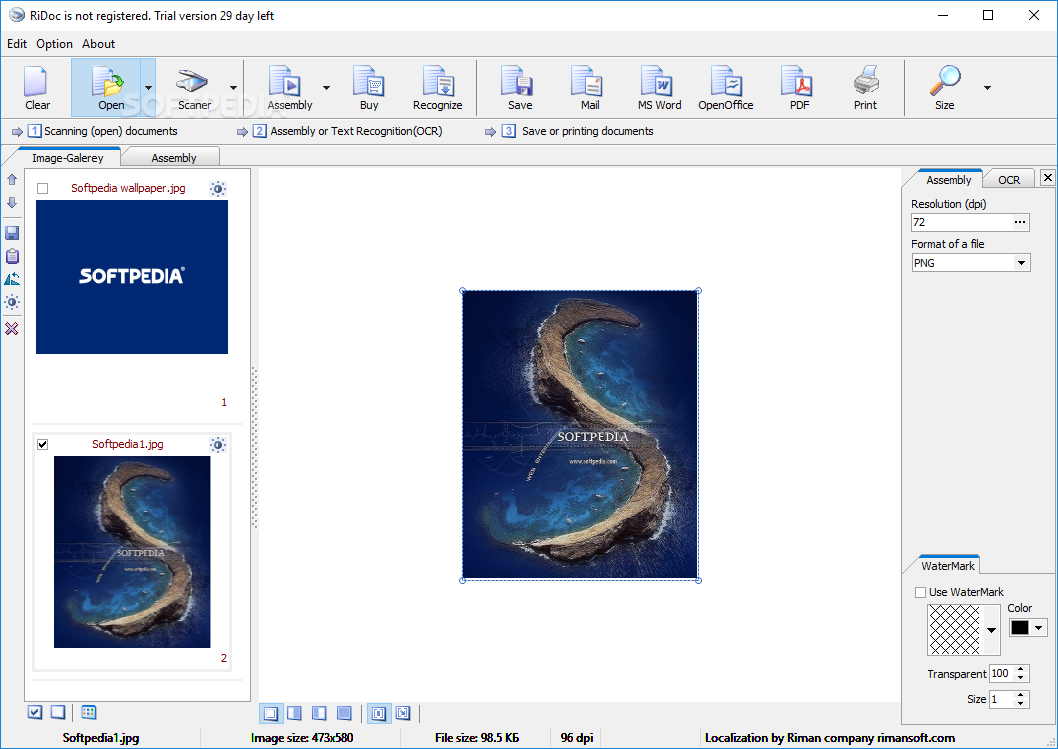Switch to the Image-Galerey tab
Viewport: 1058px width, 749px height.
(x=67, y=157)
